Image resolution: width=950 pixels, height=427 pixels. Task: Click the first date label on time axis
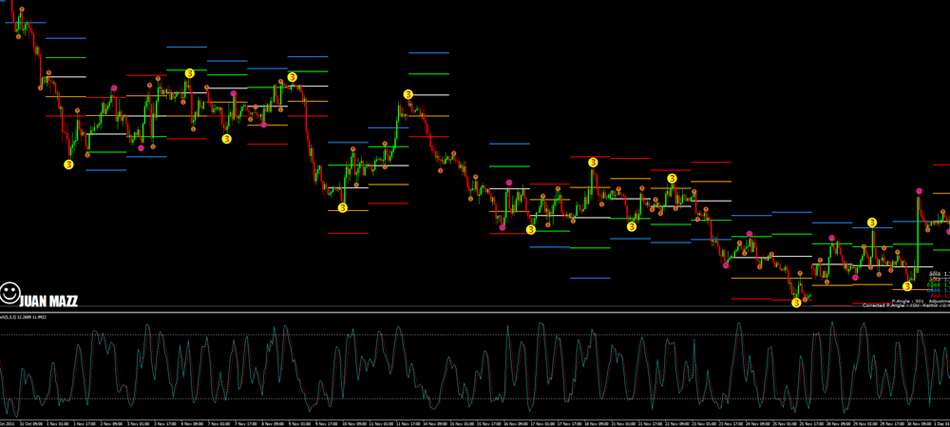click(12, 423)
